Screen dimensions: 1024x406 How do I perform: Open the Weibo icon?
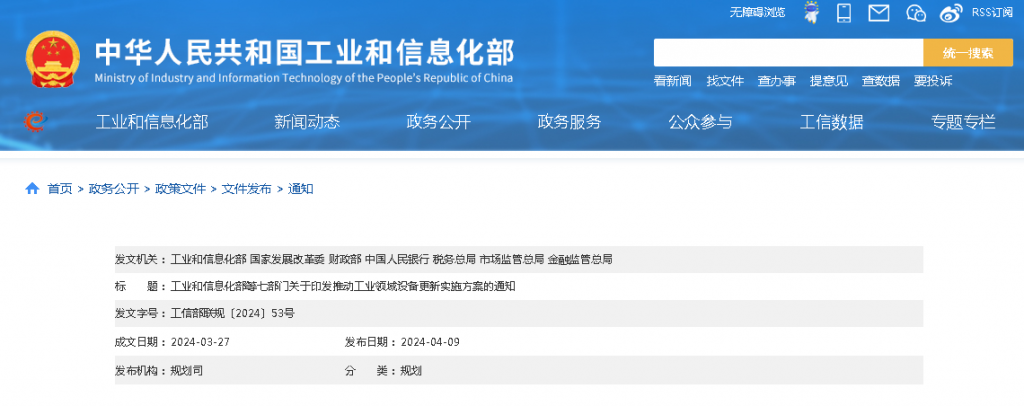[x=952, y=12]
